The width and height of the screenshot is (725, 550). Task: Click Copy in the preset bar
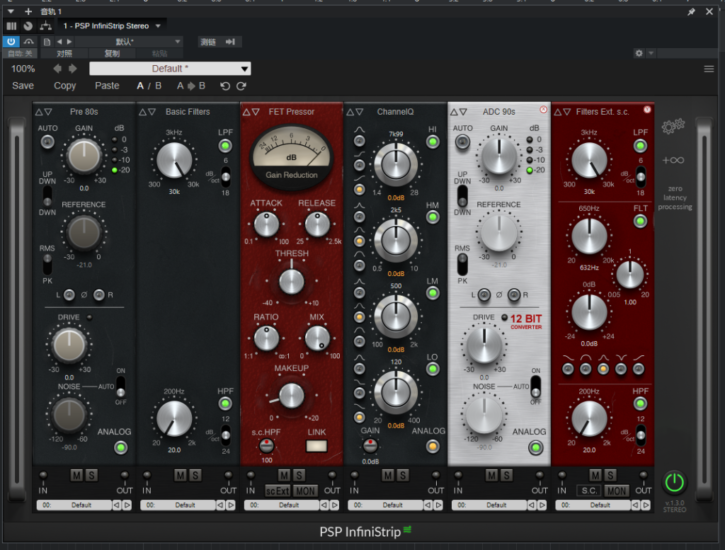click(x=65, y=86)
